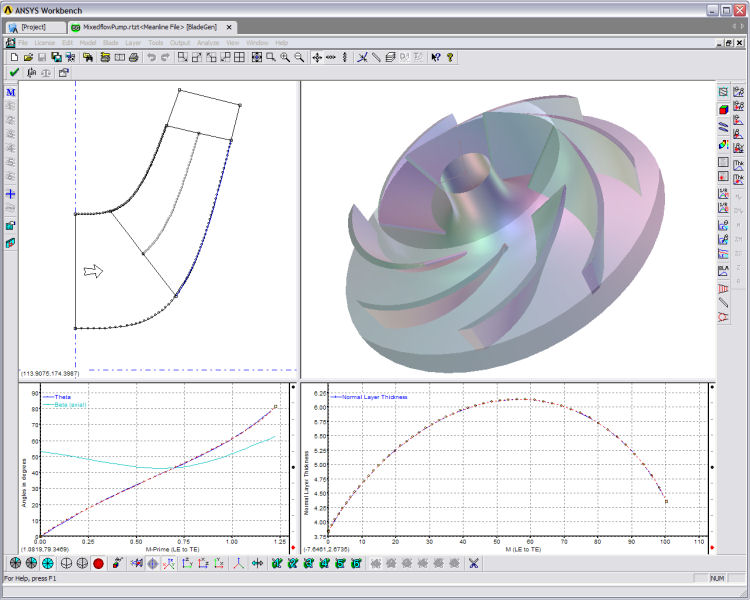Select the four-pane window layout icon

[239, 57]
